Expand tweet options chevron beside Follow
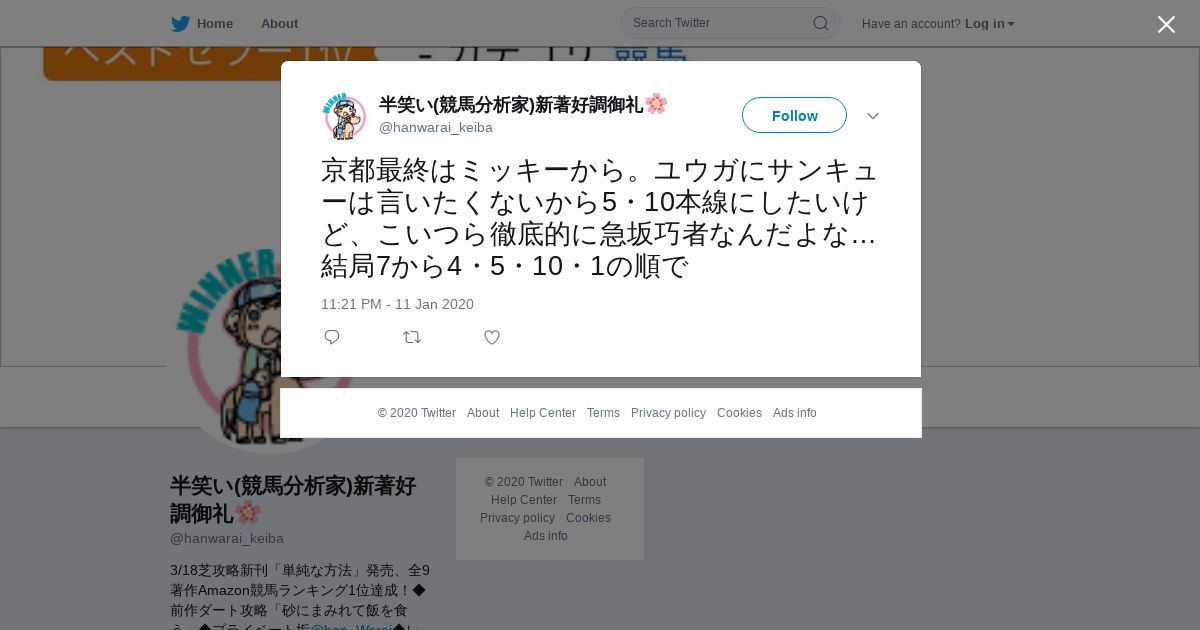 coord(873,116)
